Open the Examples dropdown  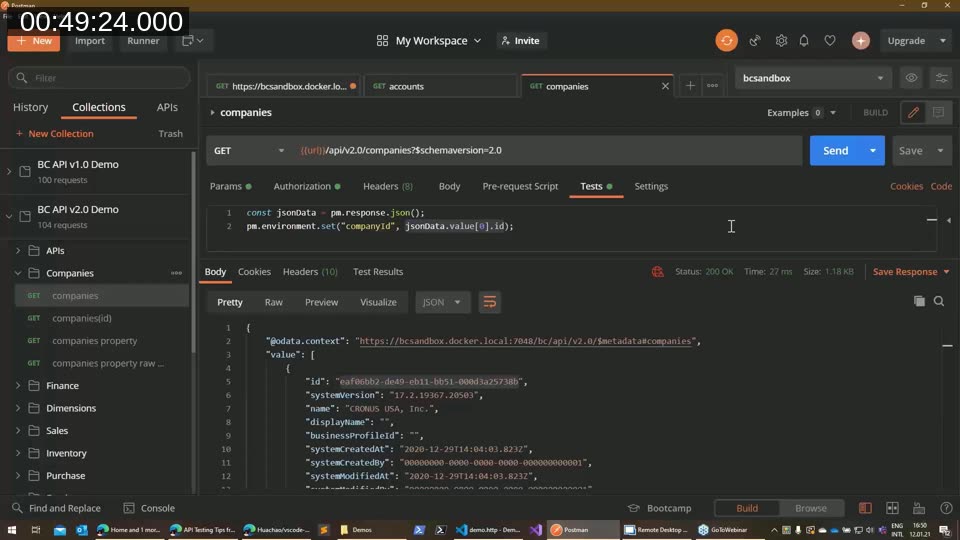(x=801, y=113)
